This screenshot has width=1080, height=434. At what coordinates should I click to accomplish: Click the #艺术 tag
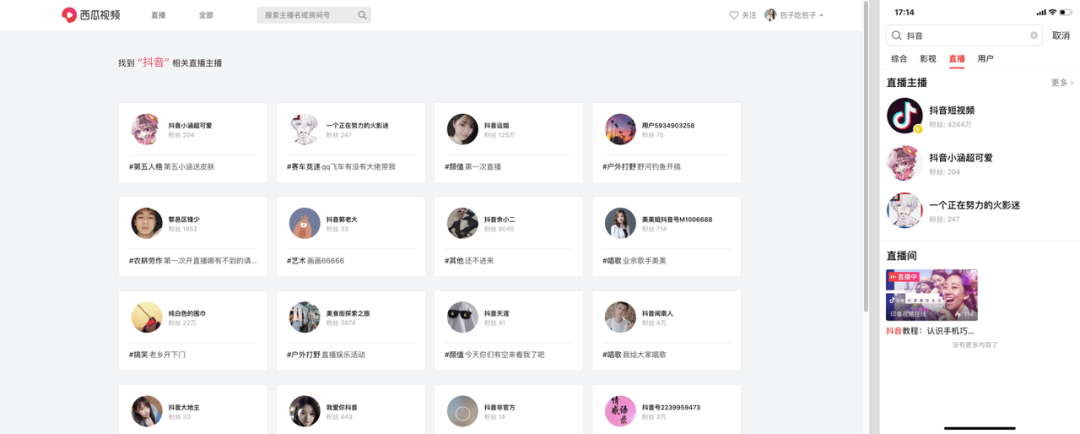tap(295, 260)
